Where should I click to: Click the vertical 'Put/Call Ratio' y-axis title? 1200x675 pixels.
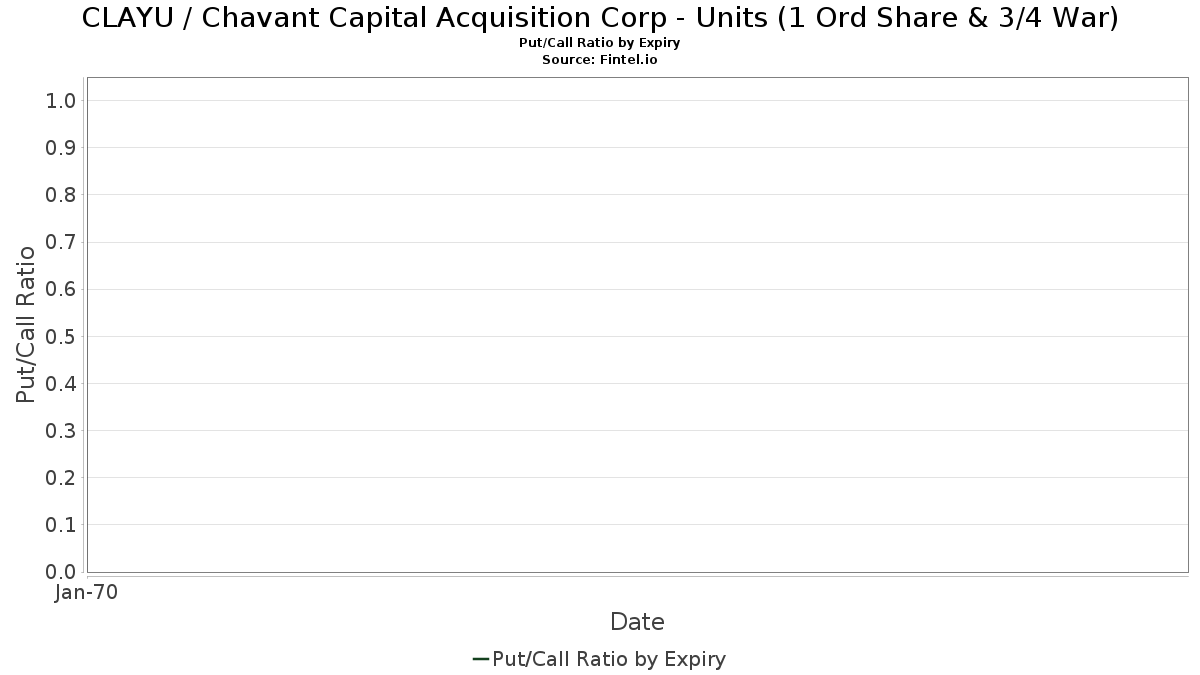tap(26, 324)
